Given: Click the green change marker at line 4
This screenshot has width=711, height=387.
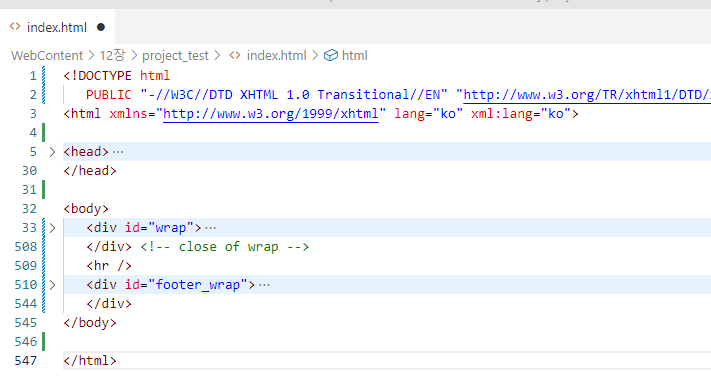Looking at the screenshot, I should coord(44,132).
